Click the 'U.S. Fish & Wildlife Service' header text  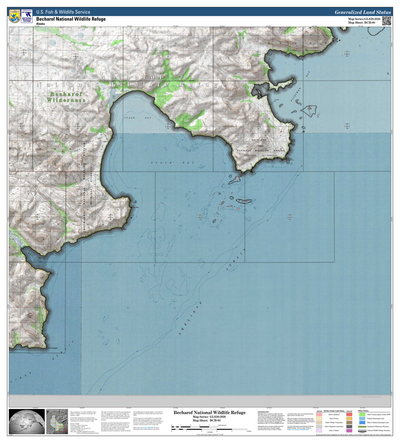pos(63,12)
